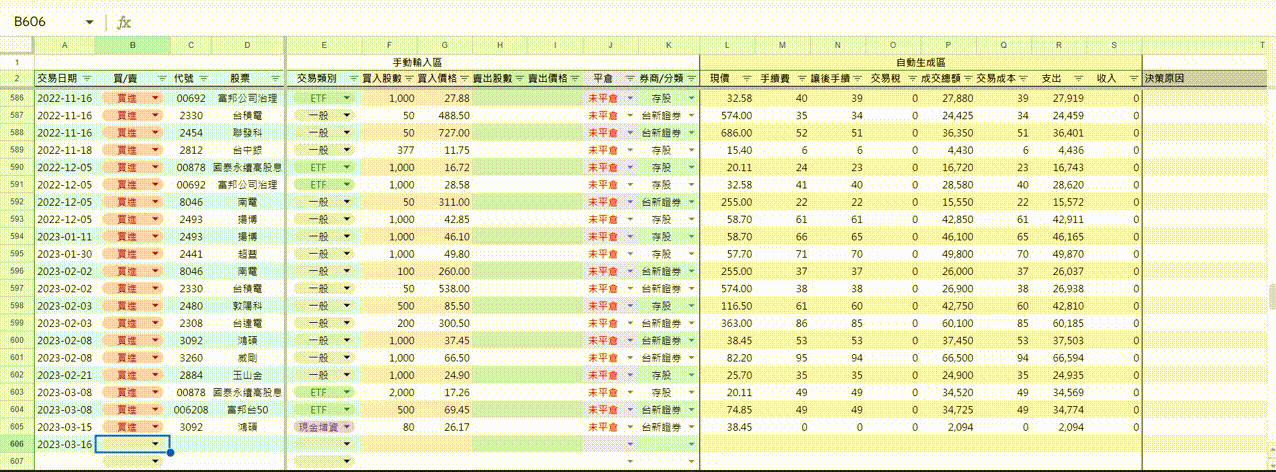Open the 一般 dropdown for 玉山金 row
The width and height of the screenshot is (1276, 472).
pos(347,375)
